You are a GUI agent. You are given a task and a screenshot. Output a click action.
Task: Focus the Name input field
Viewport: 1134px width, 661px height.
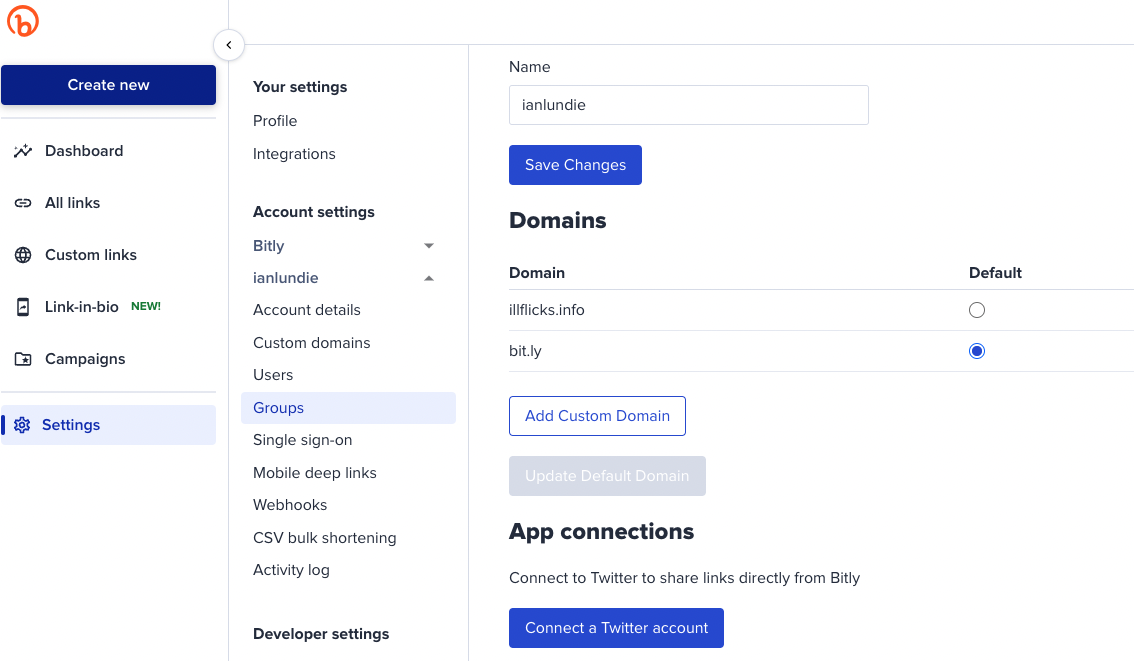pyautogui.click(x=688, y=105)
